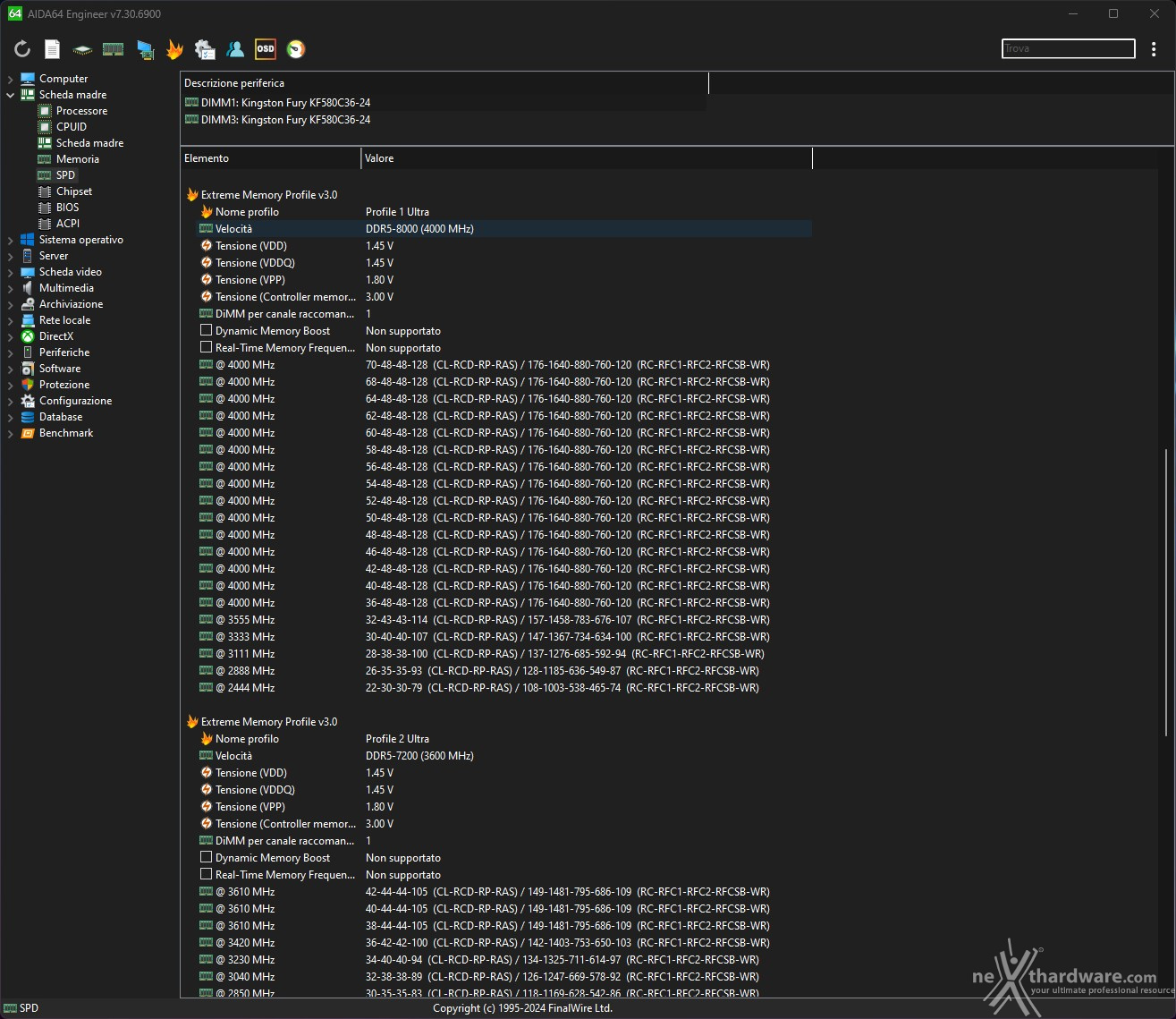This screenshot has width=1176, height=1019.
Task: Open the Report document icon in toolbar
Action: (x=53, y=49)
